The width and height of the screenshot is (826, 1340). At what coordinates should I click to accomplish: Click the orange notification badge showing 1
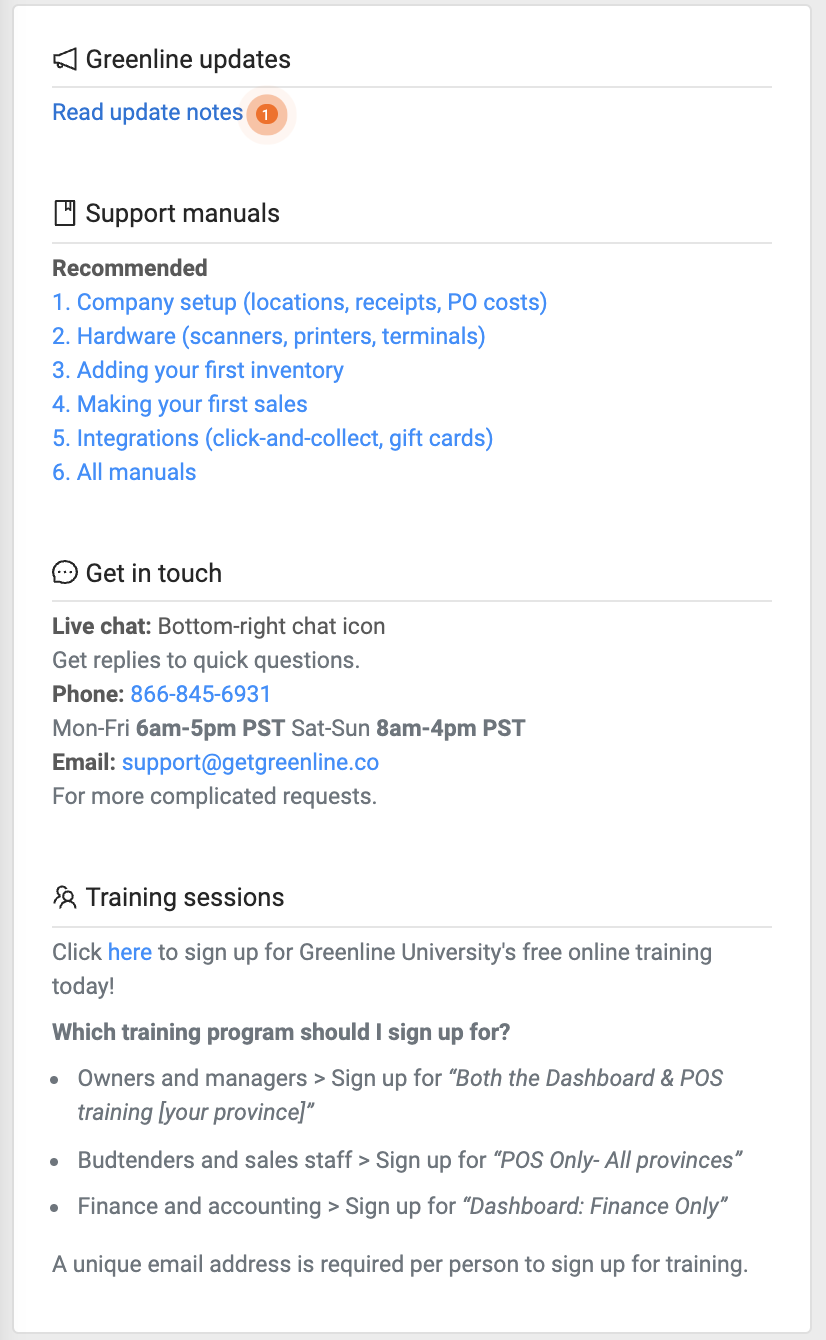[266, 115]
